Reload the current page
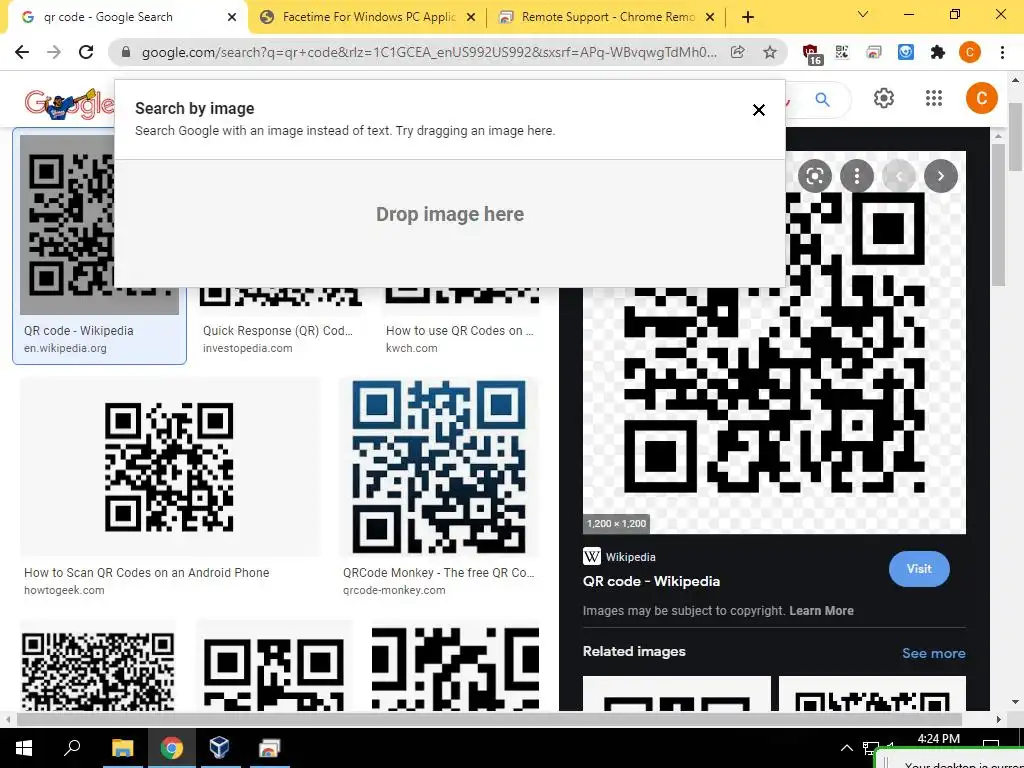This screenshot has width=1024, height=768. 86,52
